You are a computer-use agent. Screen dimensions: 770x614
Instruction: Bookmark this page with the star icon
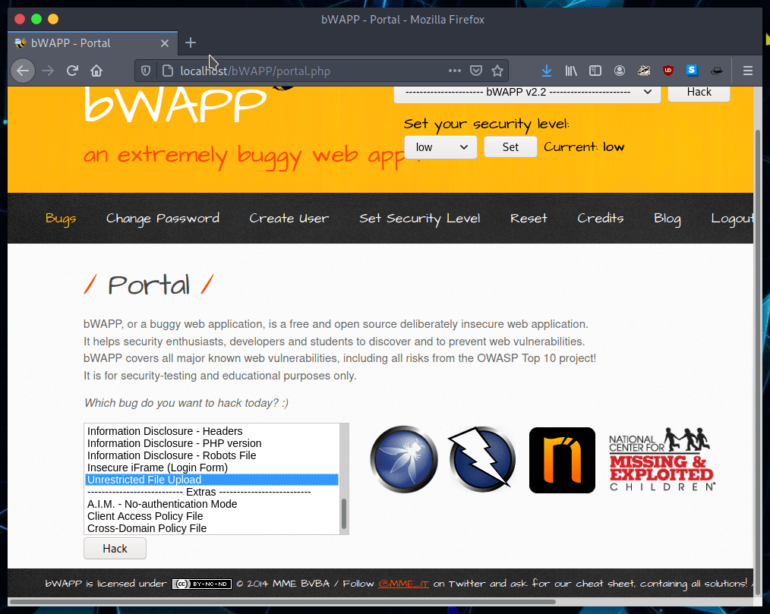(x=497, y=71)
